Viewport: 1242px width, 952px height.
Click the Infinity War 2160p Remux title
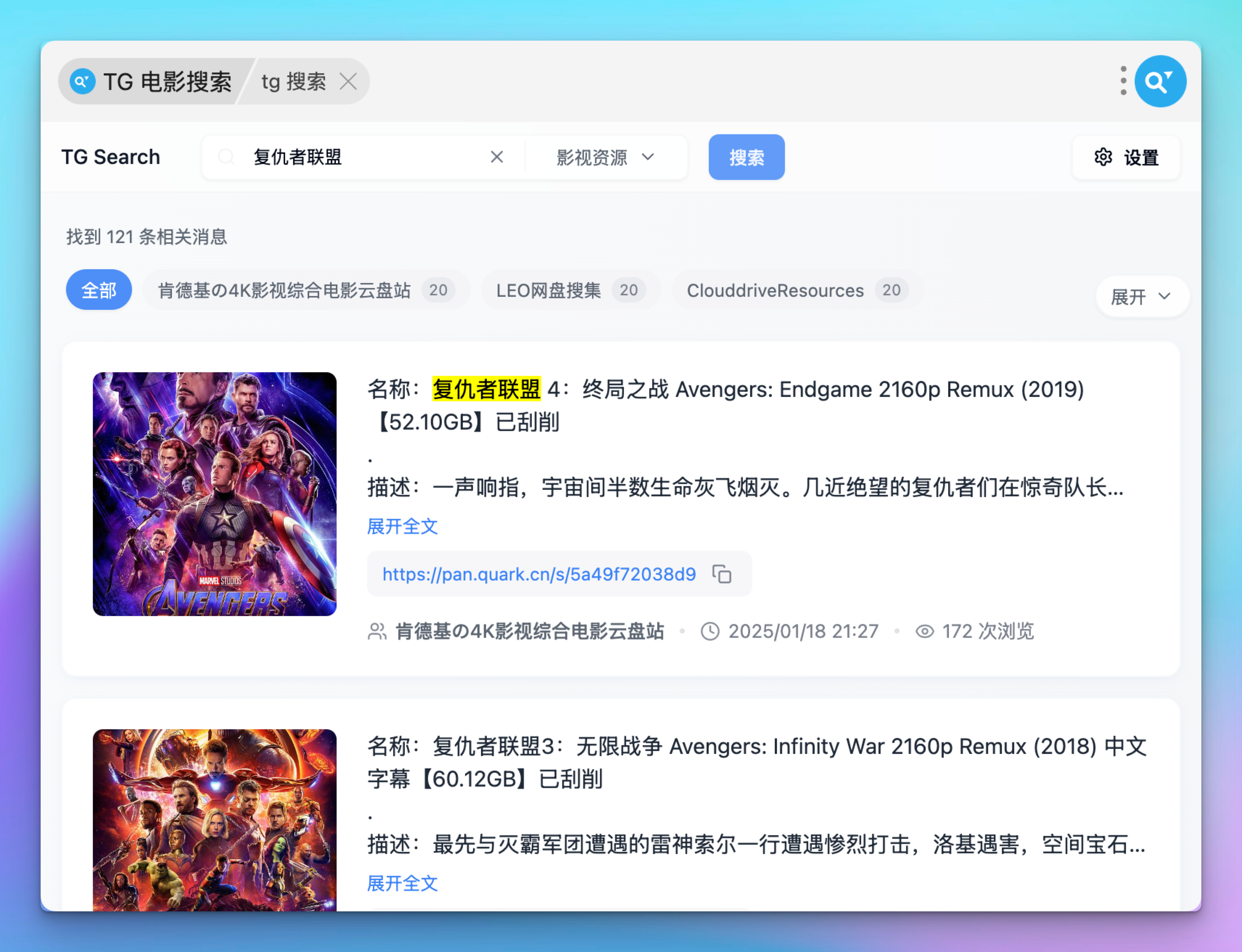756,762
